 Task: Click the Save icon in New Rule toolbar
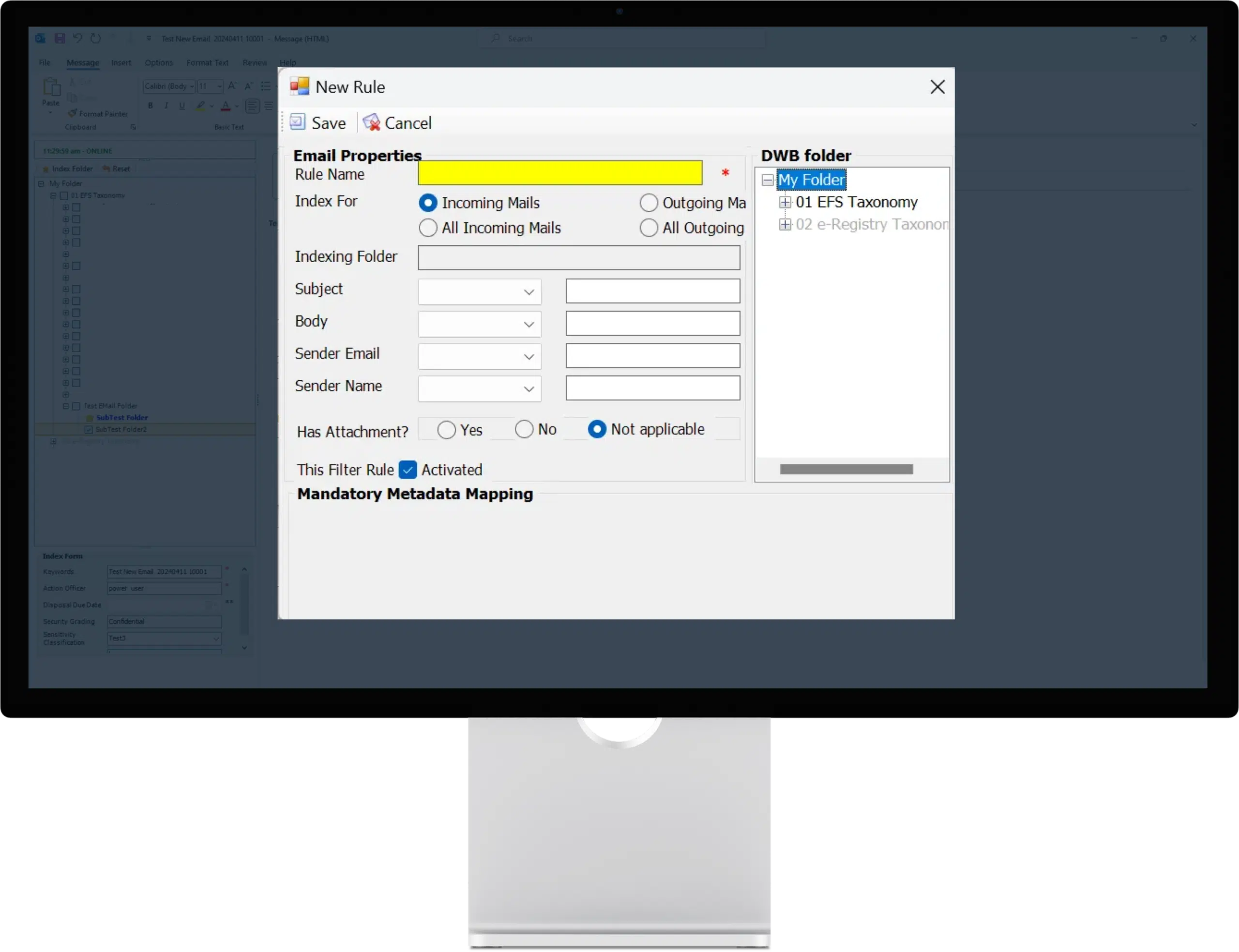298,122
